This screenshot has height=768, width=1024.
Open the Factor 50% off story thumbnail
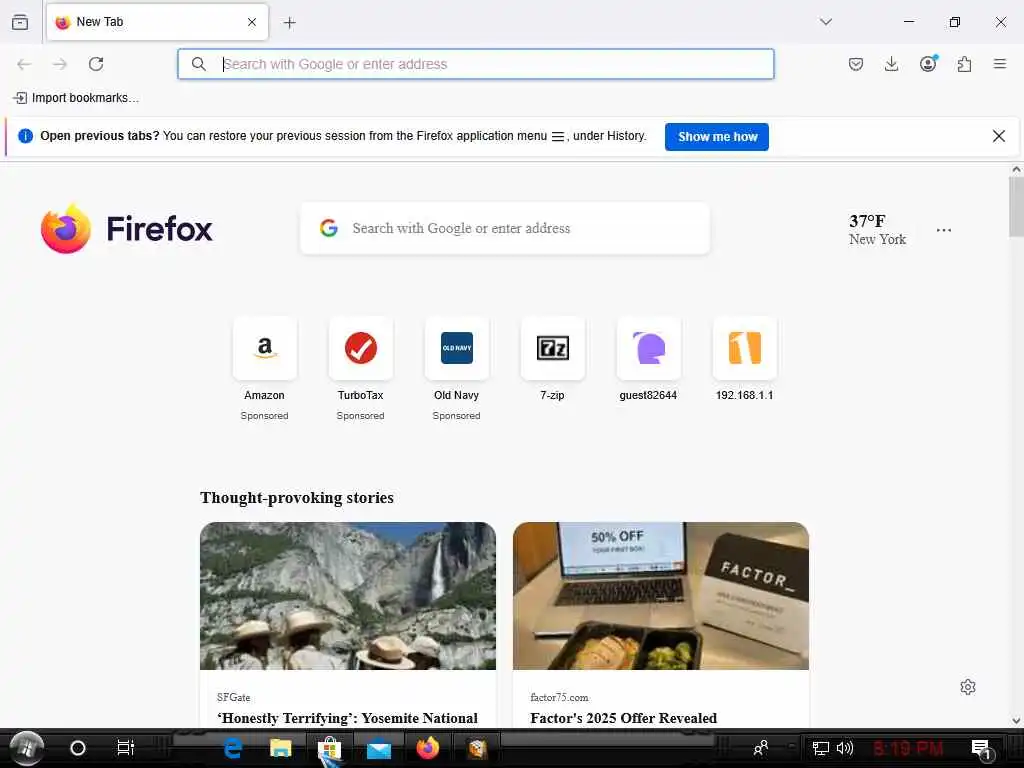pos(661,596)
